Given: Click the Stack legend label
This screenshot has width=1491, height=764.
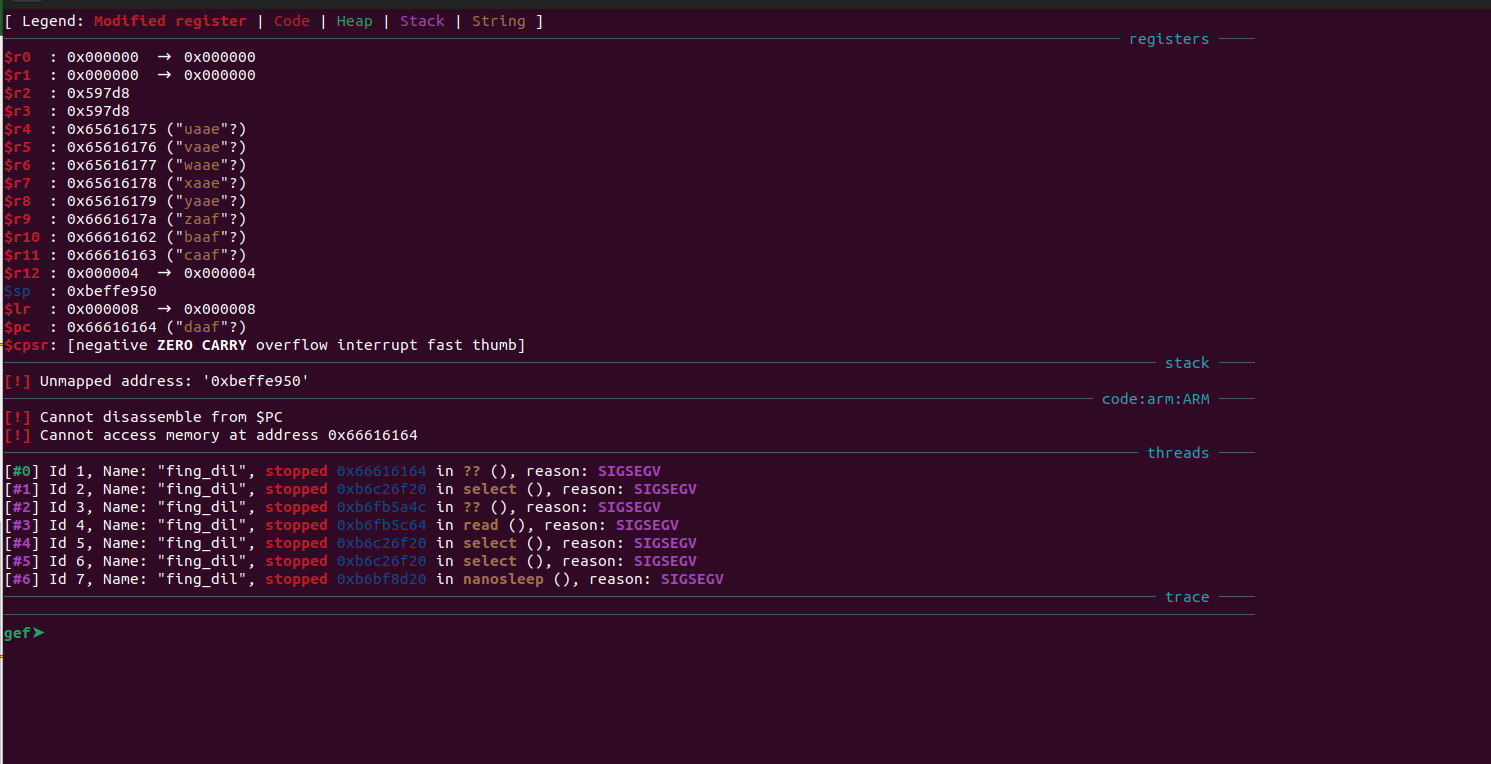Looking at the screenshot, I should tap(422, 20).
